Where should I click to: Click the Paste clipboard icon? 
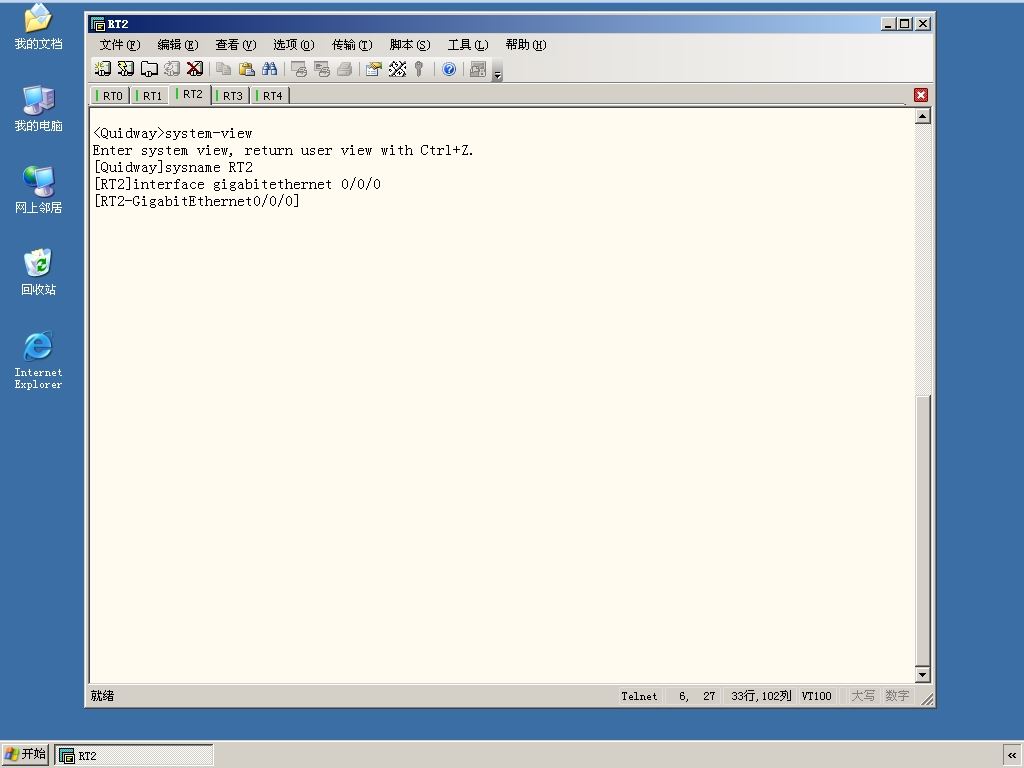246,69
